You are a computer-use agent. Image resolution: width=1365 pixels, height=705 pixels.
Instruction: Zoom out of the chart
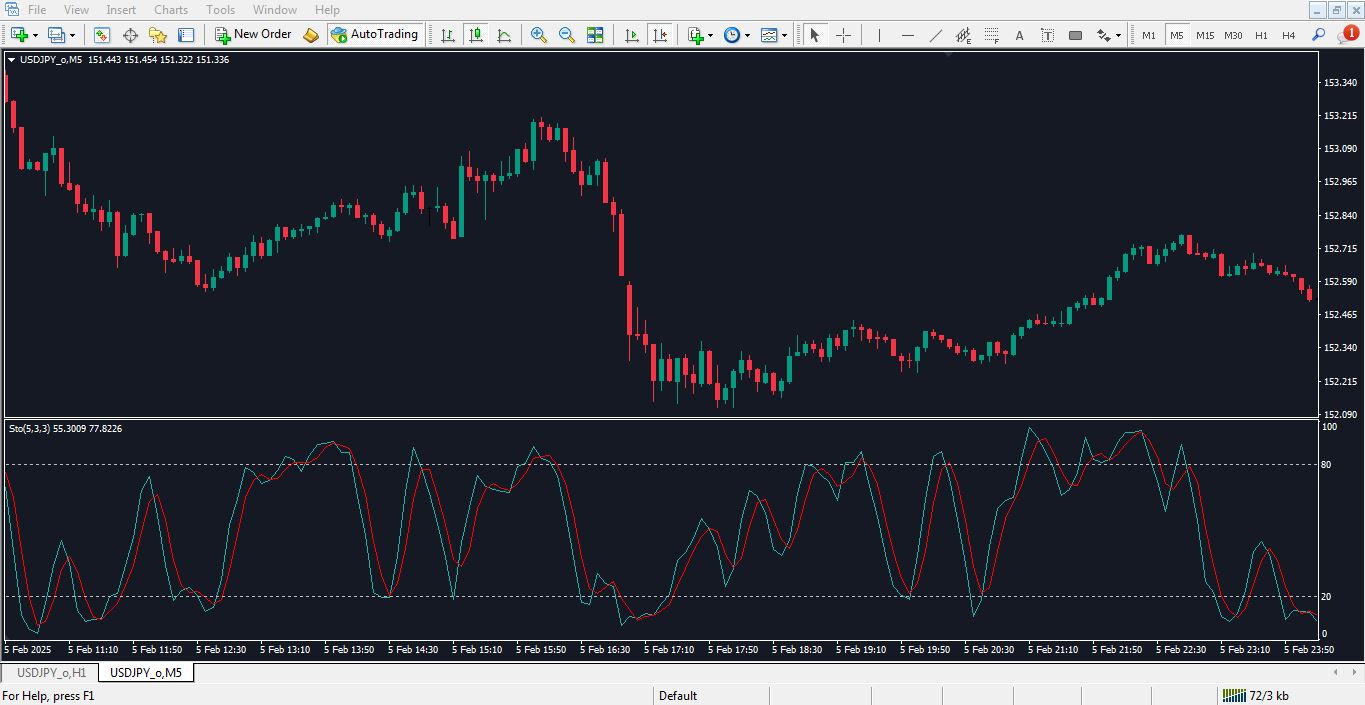pos(567,35)
